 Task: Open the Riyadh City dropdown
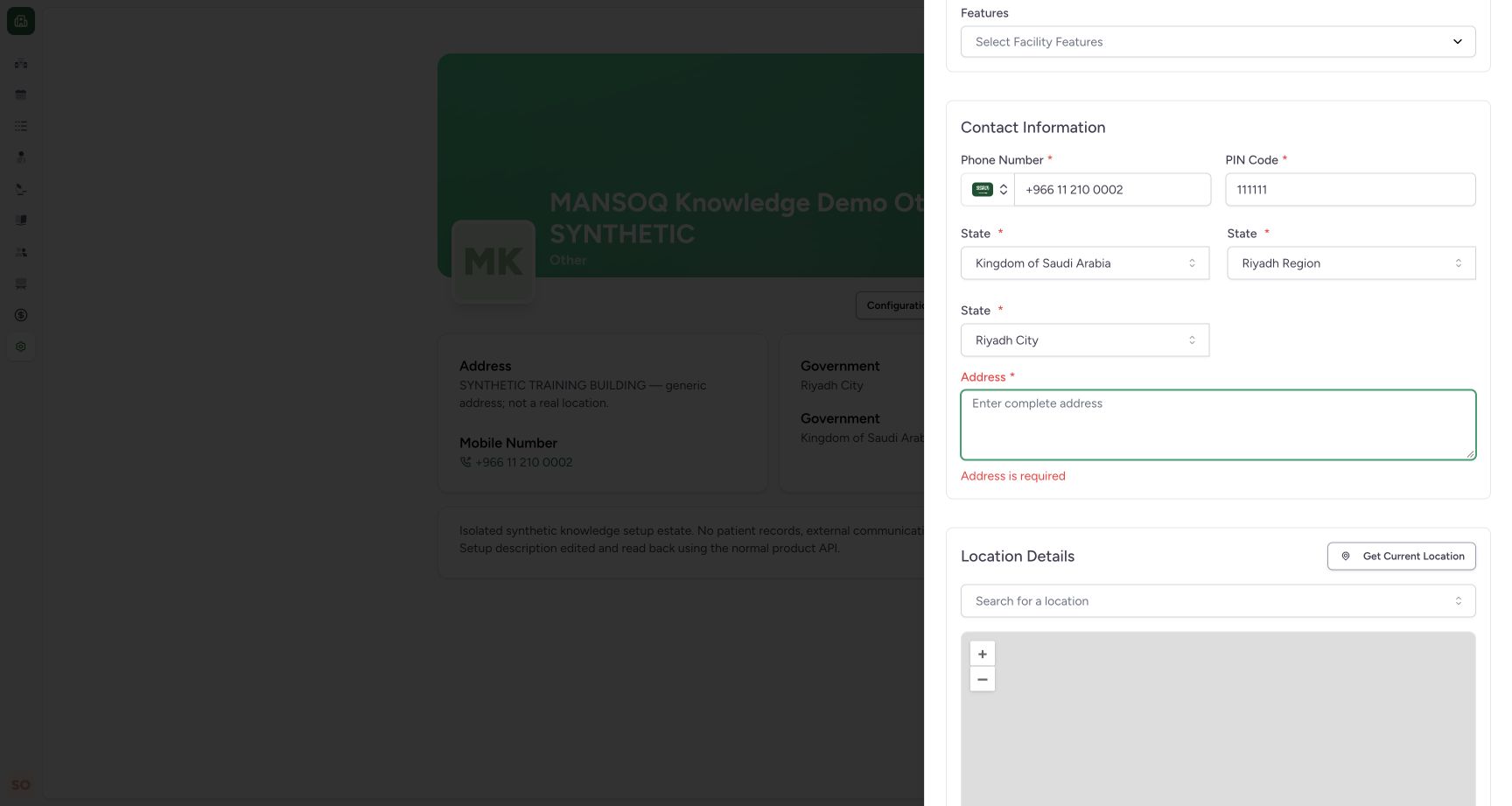coord(1085,340)
